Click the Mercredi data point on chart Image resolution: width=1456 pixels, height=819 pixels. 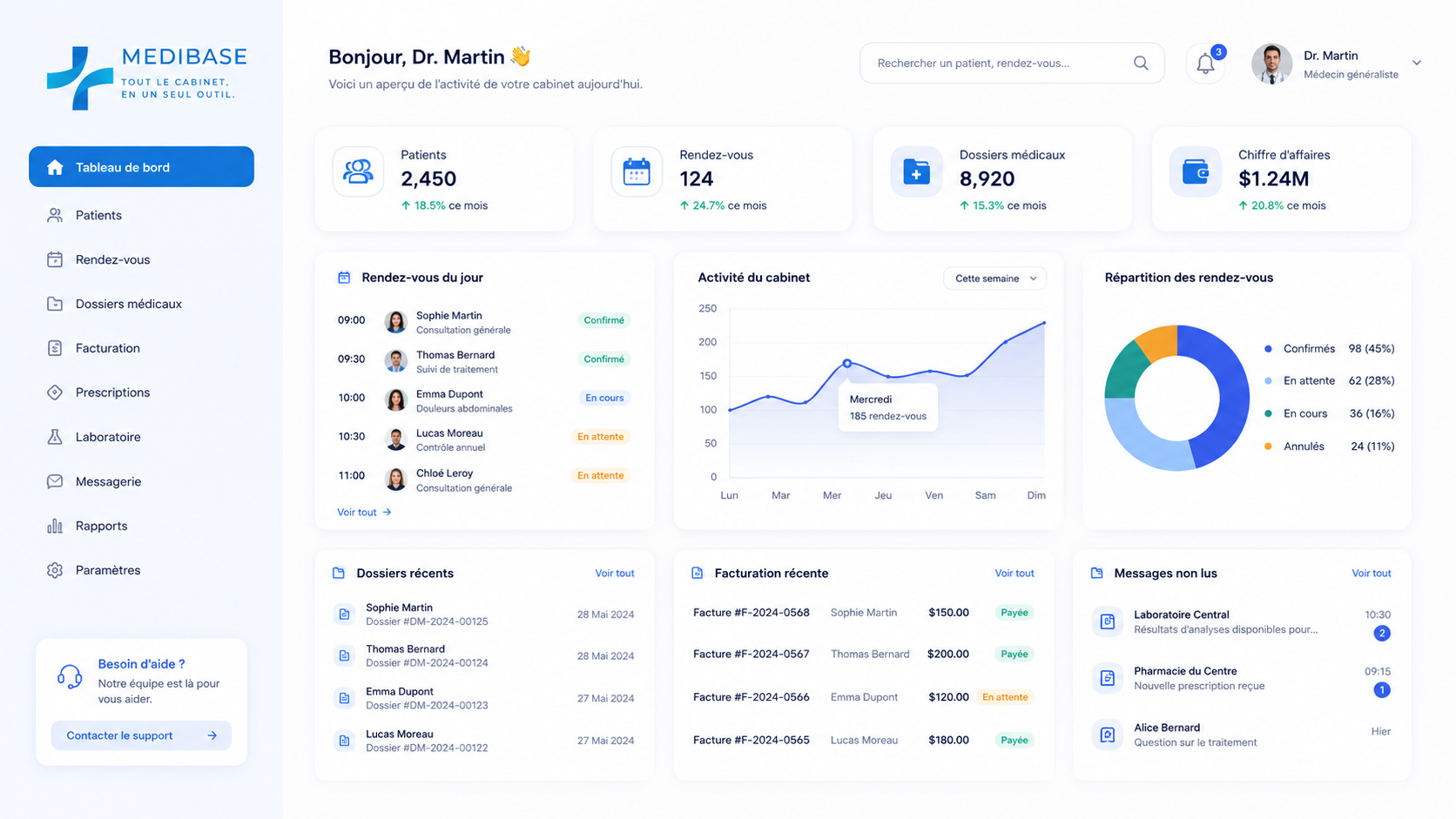point(847,364)
